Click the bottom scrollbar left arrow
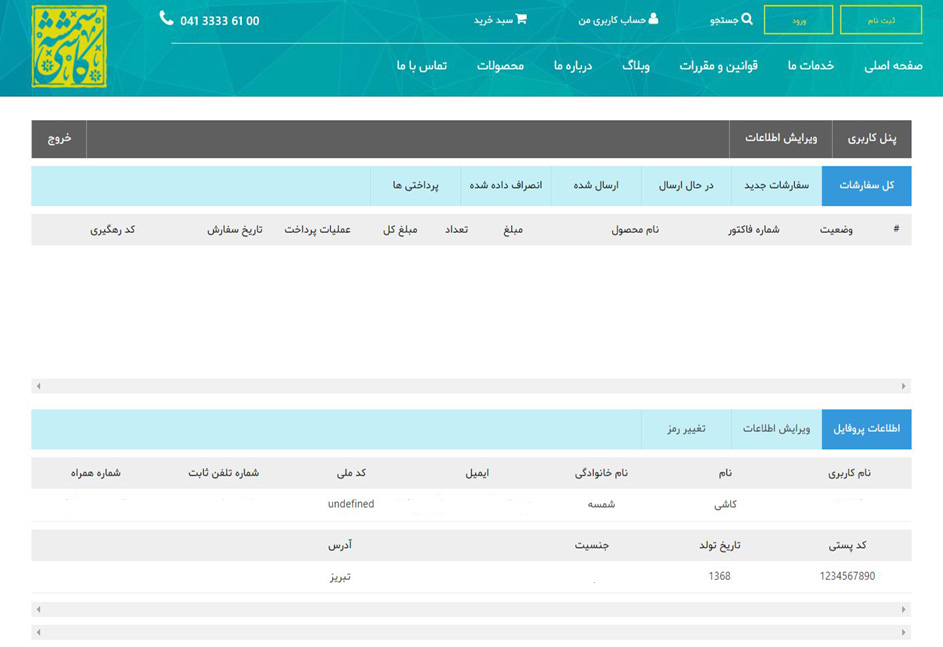Viewport: 943px width, 647px height. click(38, 632)
